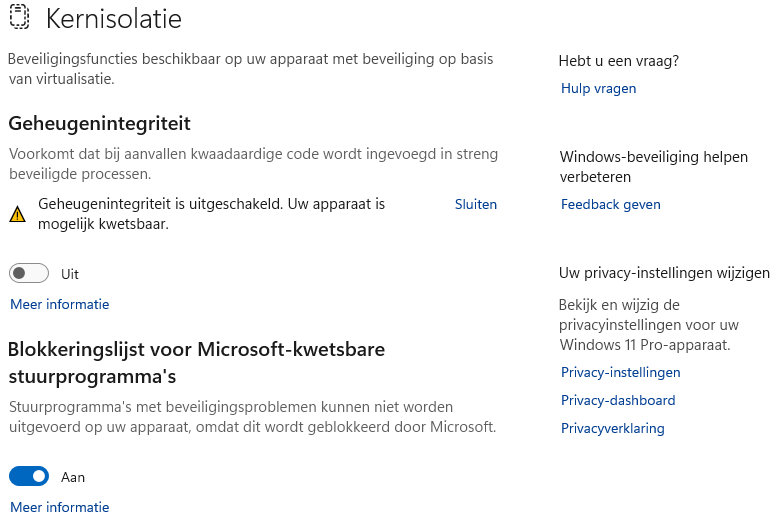
Task: Dismiss the warning via the Sluiten link
Action: (475, 204)
